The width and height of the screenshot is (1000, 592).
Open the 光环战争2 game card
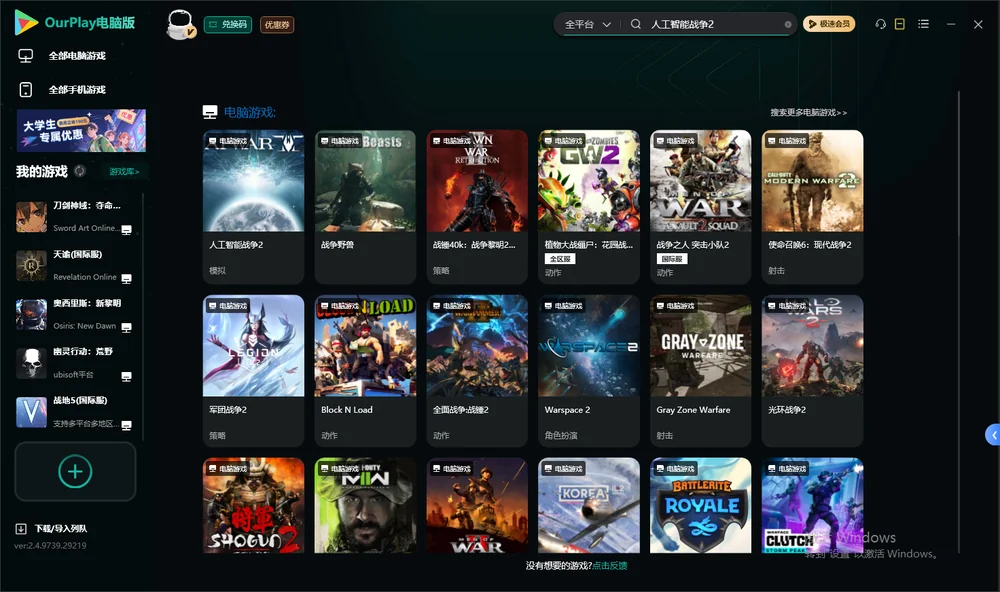pos(812,371)
